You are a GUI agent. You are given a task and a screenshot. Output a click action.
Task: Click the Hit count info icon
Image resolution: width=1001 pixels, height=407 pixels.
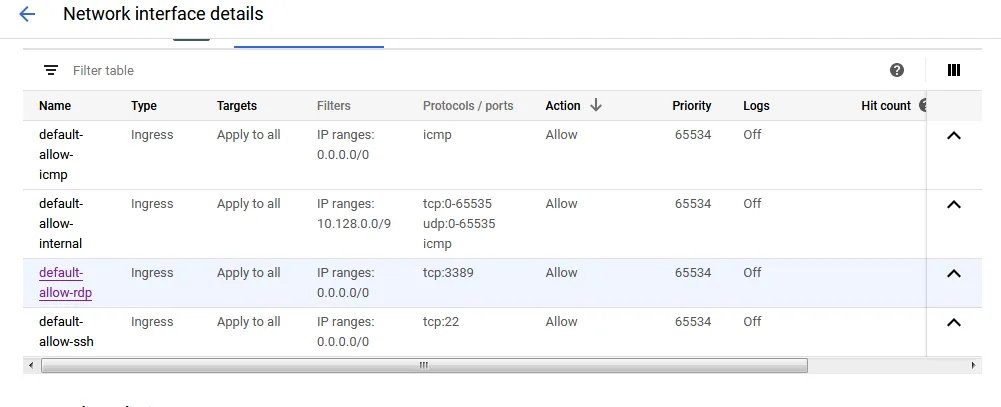(923, 105)
